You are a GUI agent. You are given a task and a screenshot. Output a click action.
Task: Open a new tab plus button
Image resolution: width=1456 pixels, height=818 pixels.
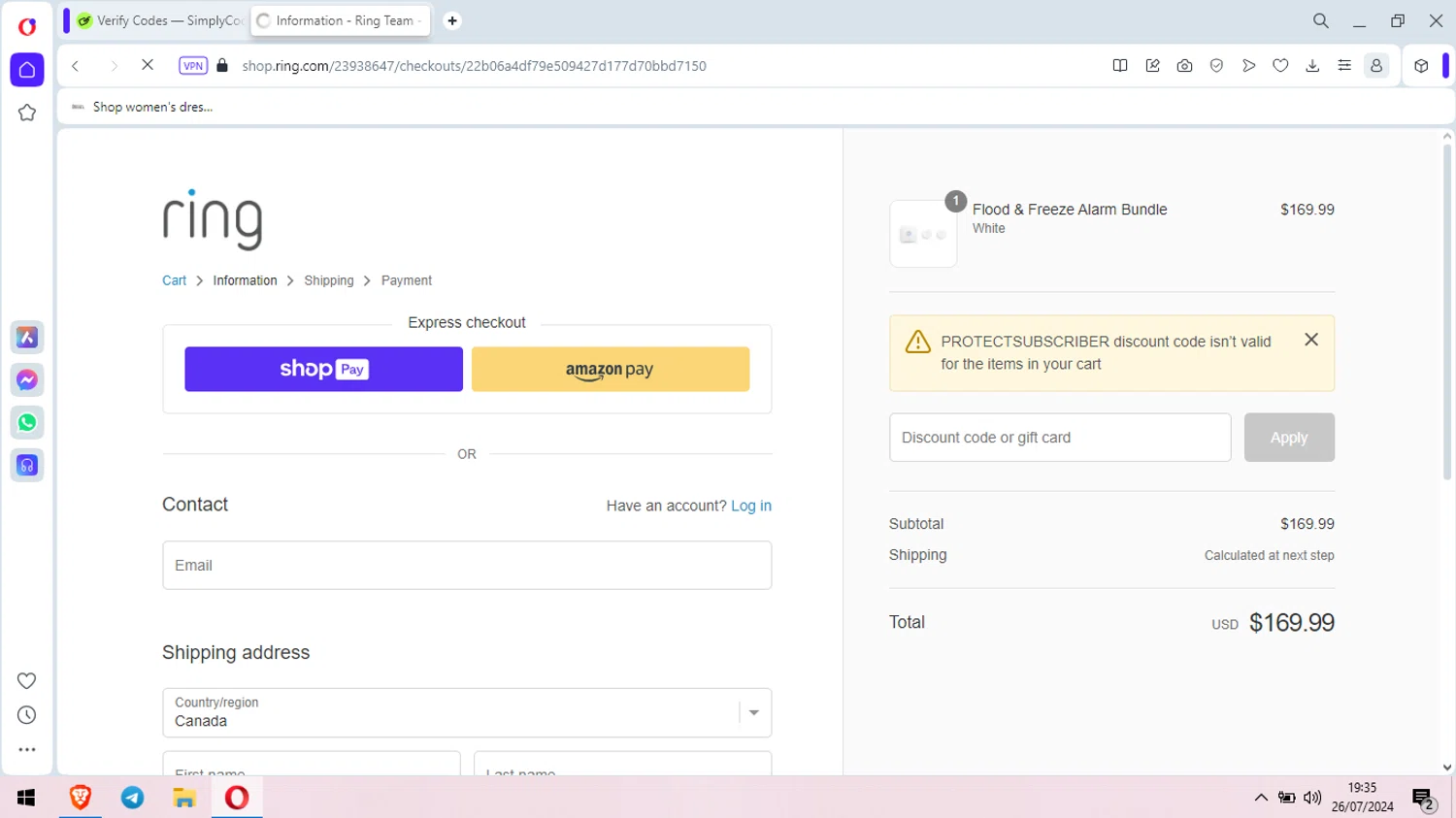(x=452, y=20)
